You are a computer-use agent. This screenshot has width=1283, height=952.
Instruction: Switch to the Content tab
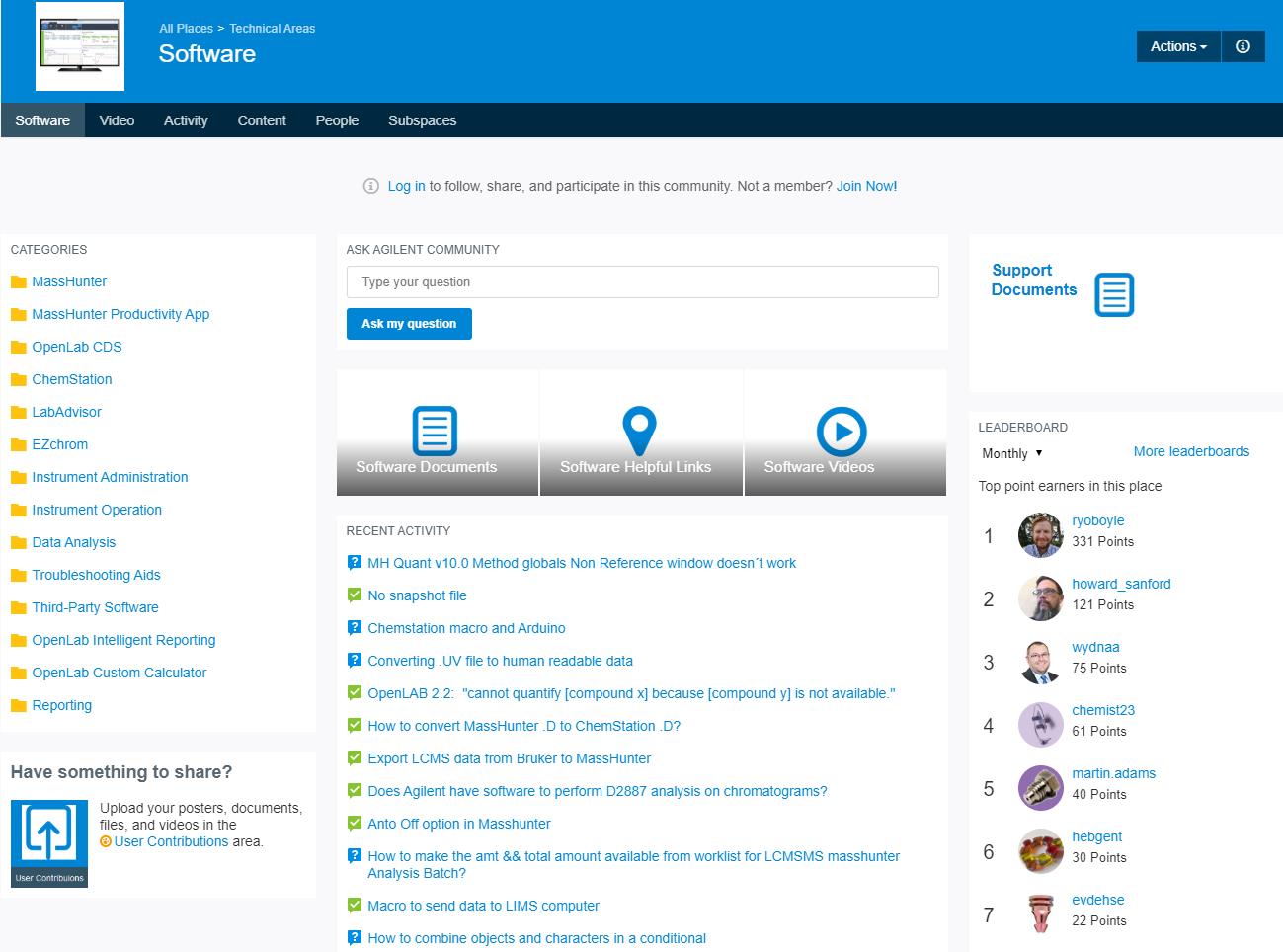coord(262,120)
